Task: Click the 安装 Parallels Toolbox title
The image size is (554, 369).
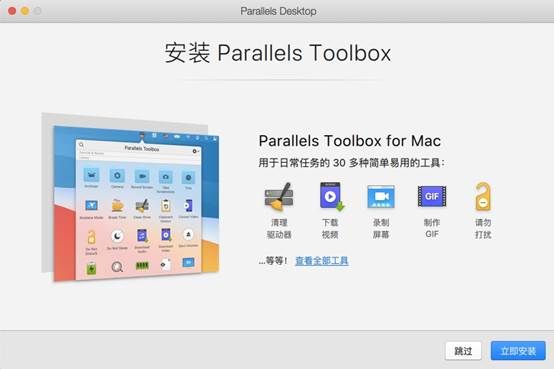Action: coord(278,53)
